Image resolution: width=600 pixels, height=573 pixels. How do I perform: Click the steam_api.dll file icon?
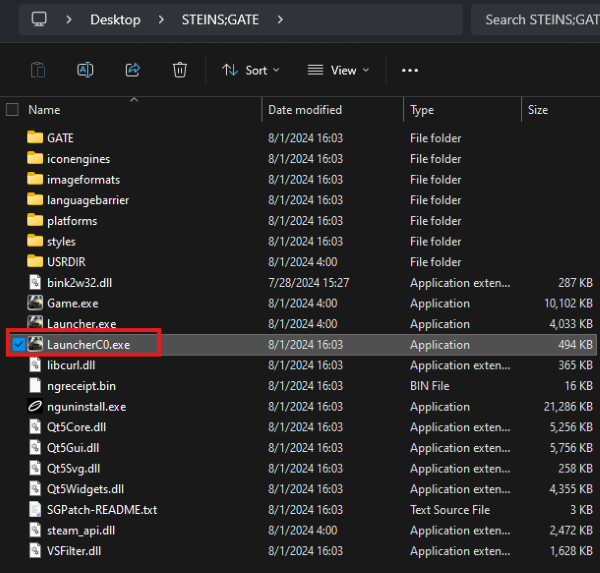(x=35, y=530)
